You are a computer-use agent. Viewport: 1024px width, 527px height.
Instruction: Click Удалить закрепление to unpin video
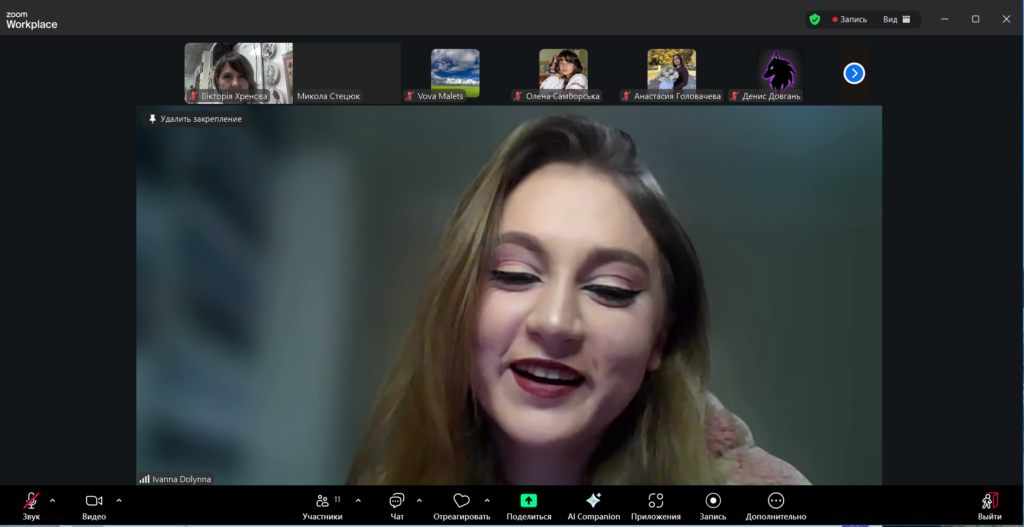pos(195,119)
